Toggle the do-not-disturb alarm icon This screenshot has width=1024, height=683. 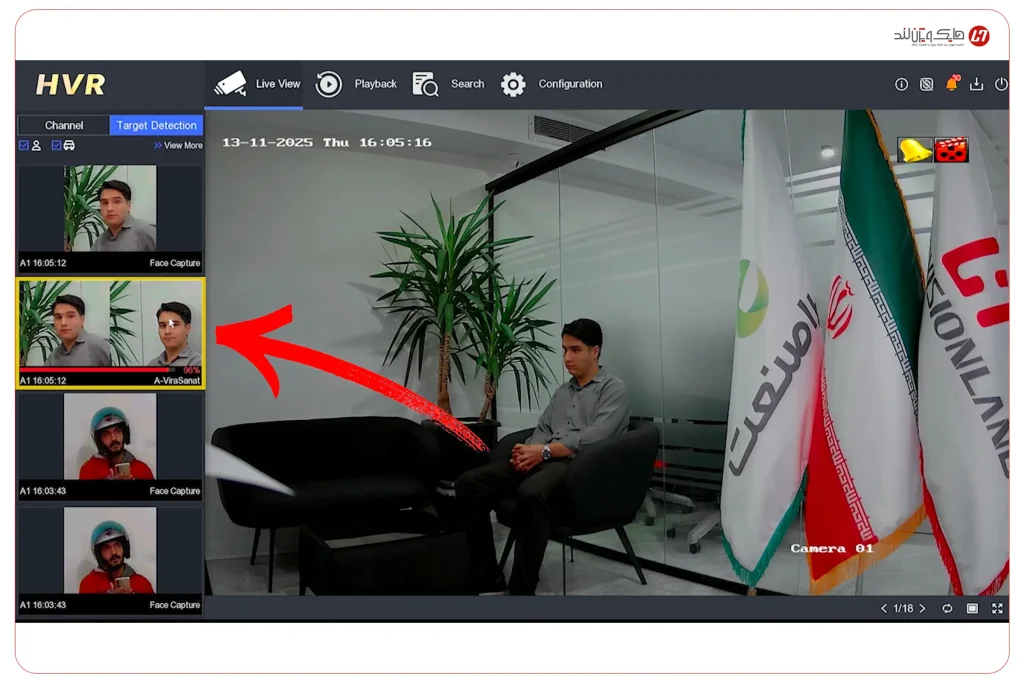click(927, 84)
